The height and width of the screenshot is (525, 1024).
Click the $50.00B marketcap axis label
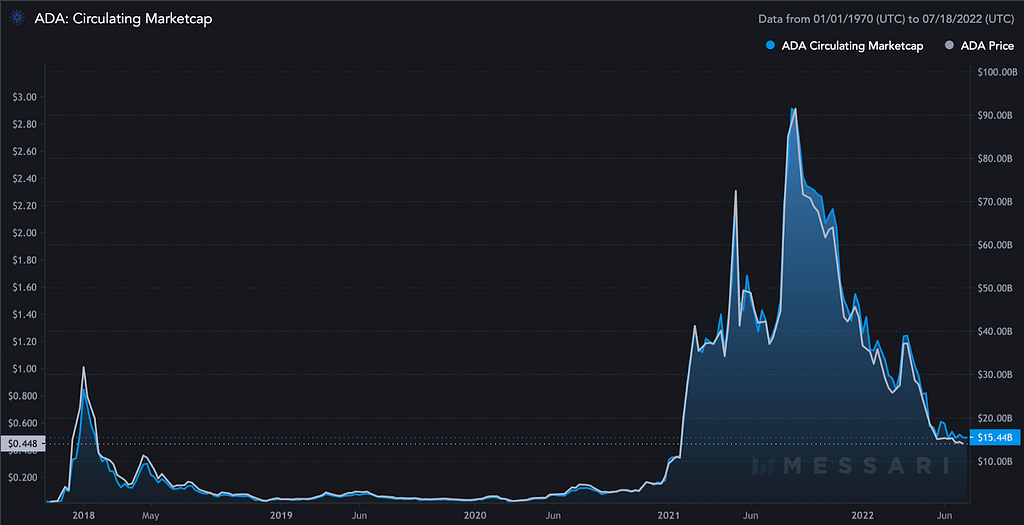(995, 288)
